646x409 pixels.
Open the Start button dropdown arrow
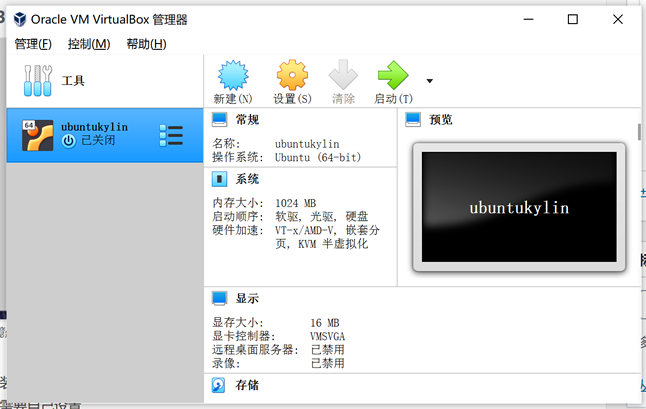coord(430,81)
